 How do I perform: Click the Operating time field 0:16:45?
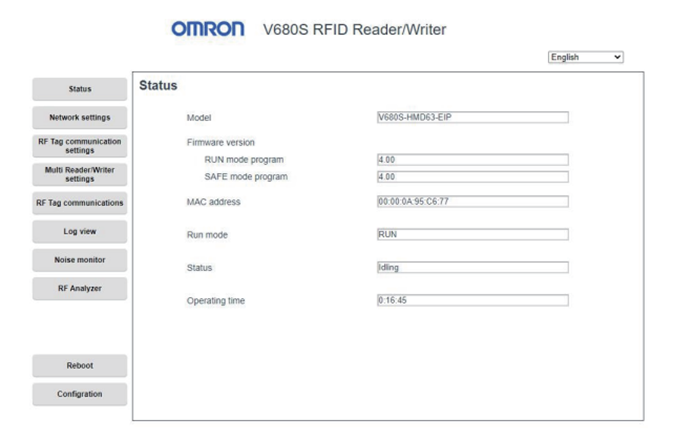click(x=472, y=300)
